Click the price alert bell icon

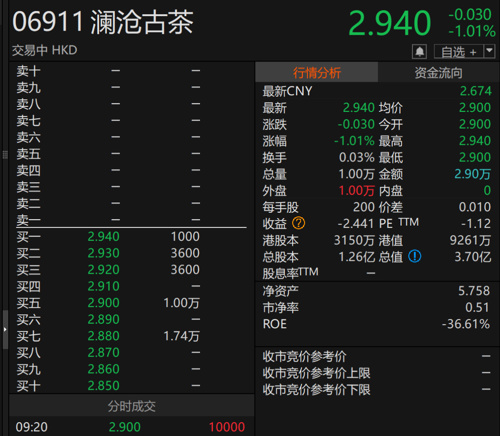coord(420,52)
